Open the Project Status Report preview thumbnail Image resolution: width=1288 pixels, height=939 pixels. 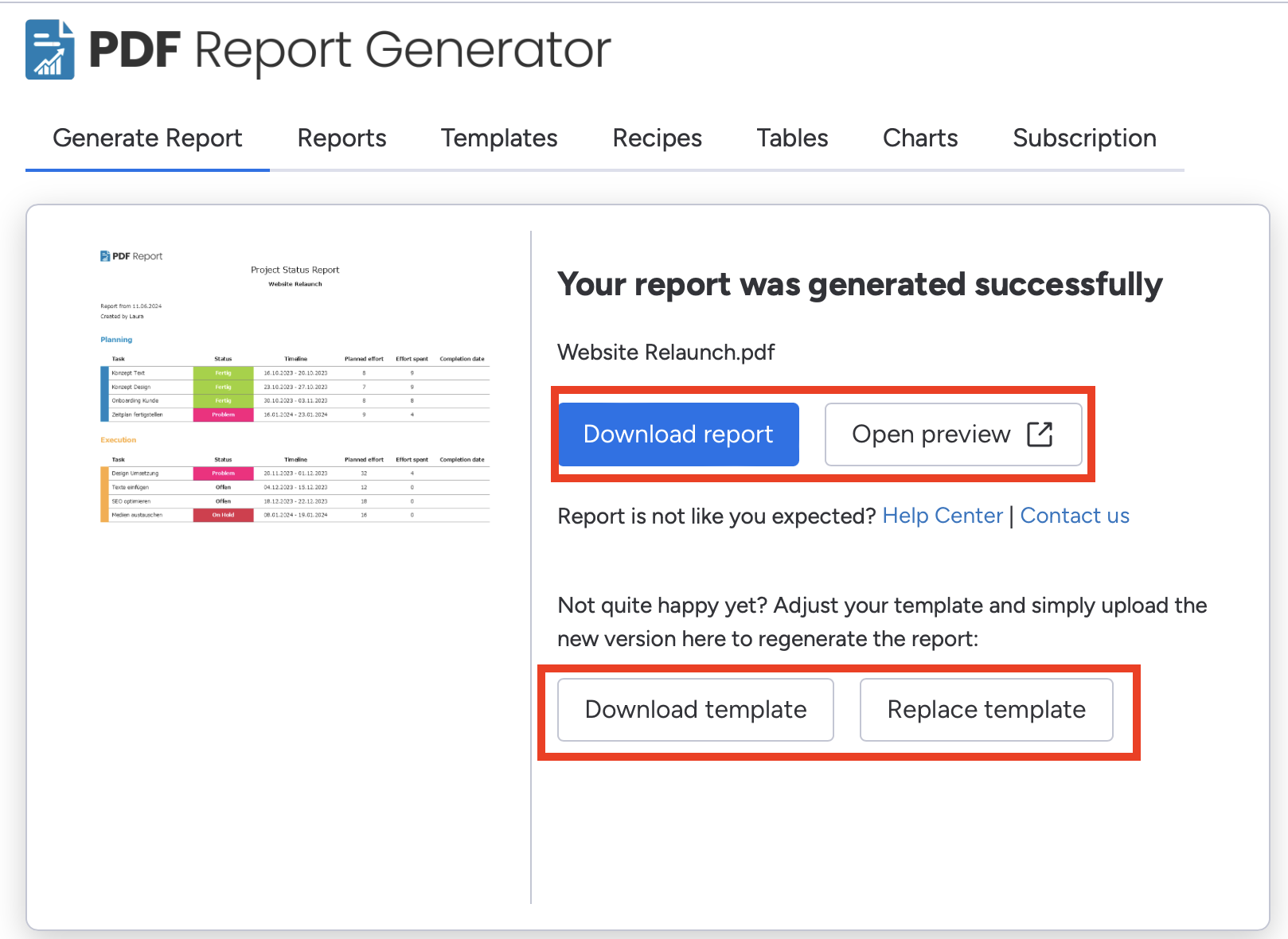(x=295, y=386)
